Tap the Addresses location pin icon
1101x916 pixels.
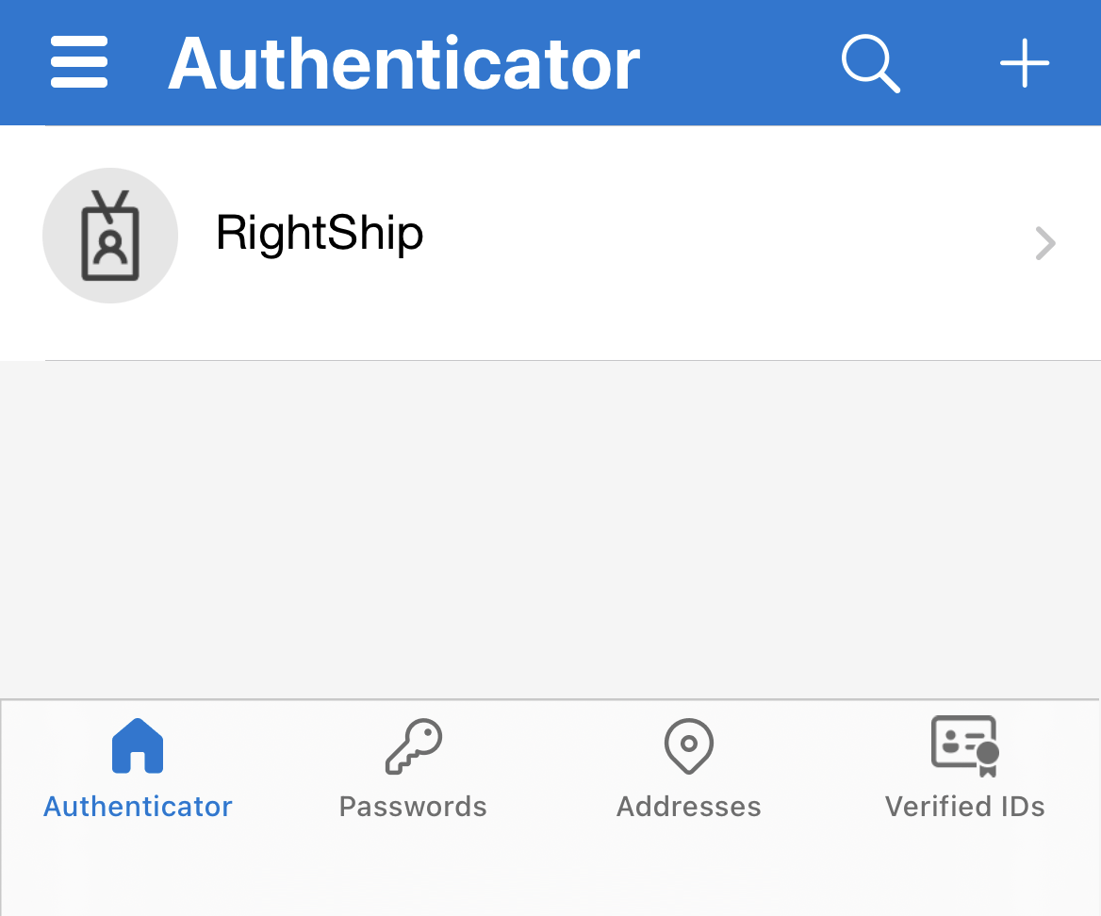(x=688, y=744)
